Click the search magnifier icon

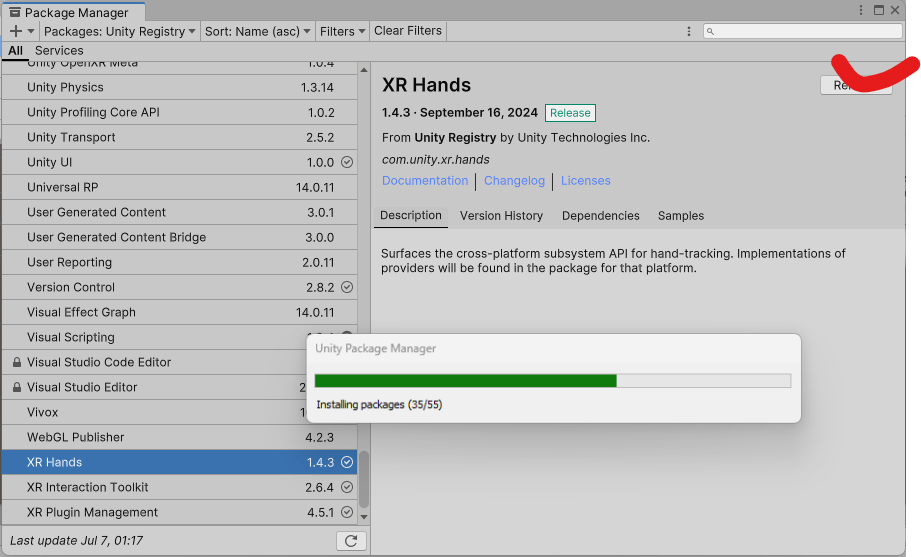click(710, 31)
